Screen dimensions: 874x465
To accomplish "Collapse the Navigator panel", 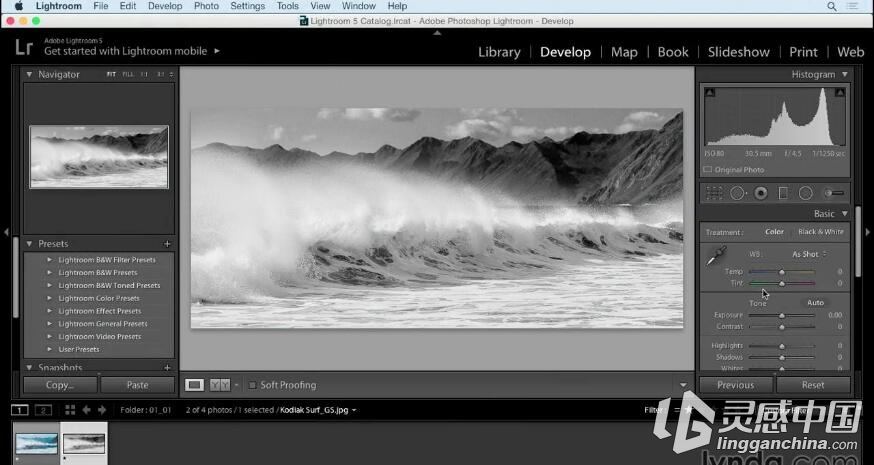I will pyautogui.click(x=29, y=74).
